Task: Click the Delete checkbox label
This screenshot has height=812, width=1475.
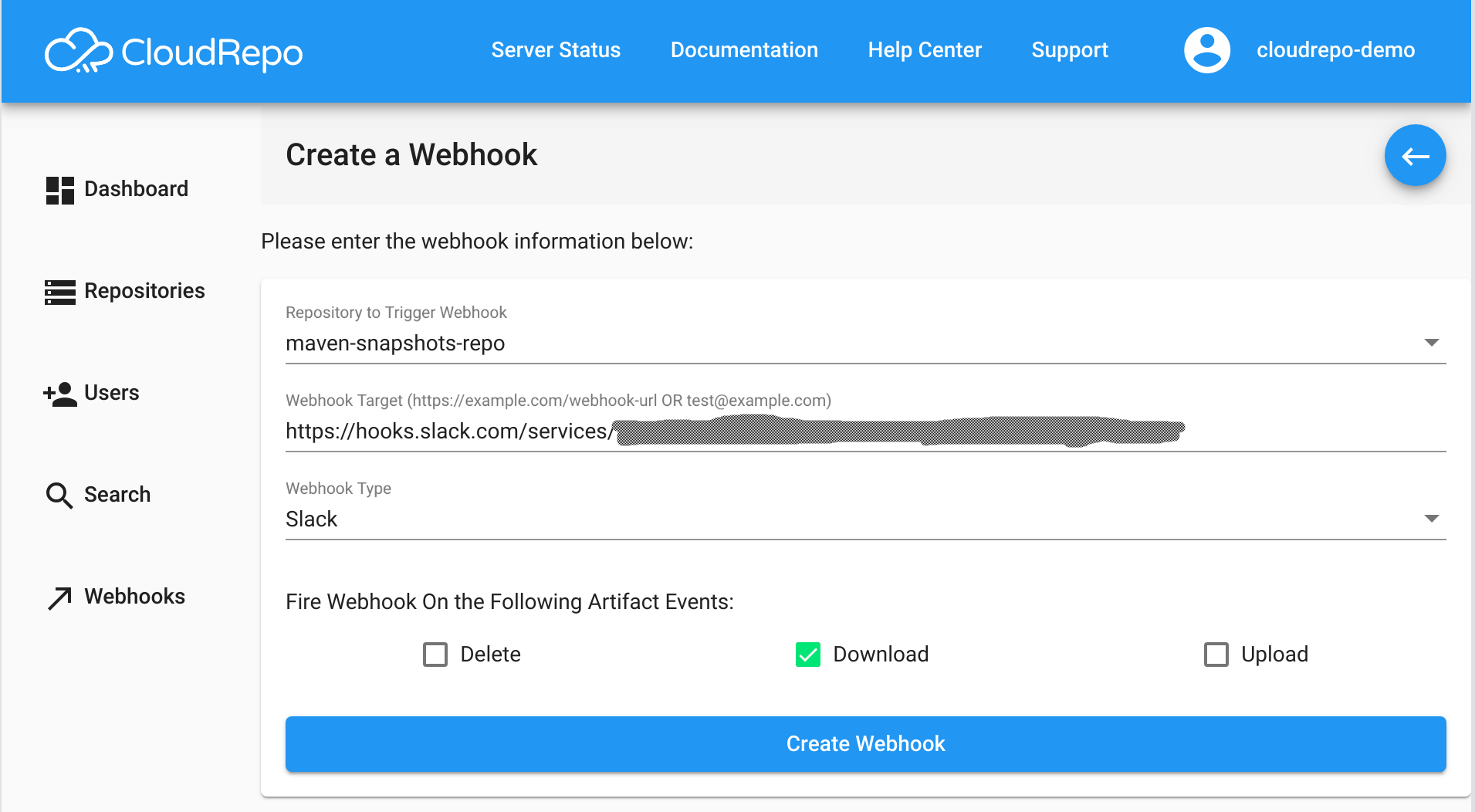Action: coord(490,655)
